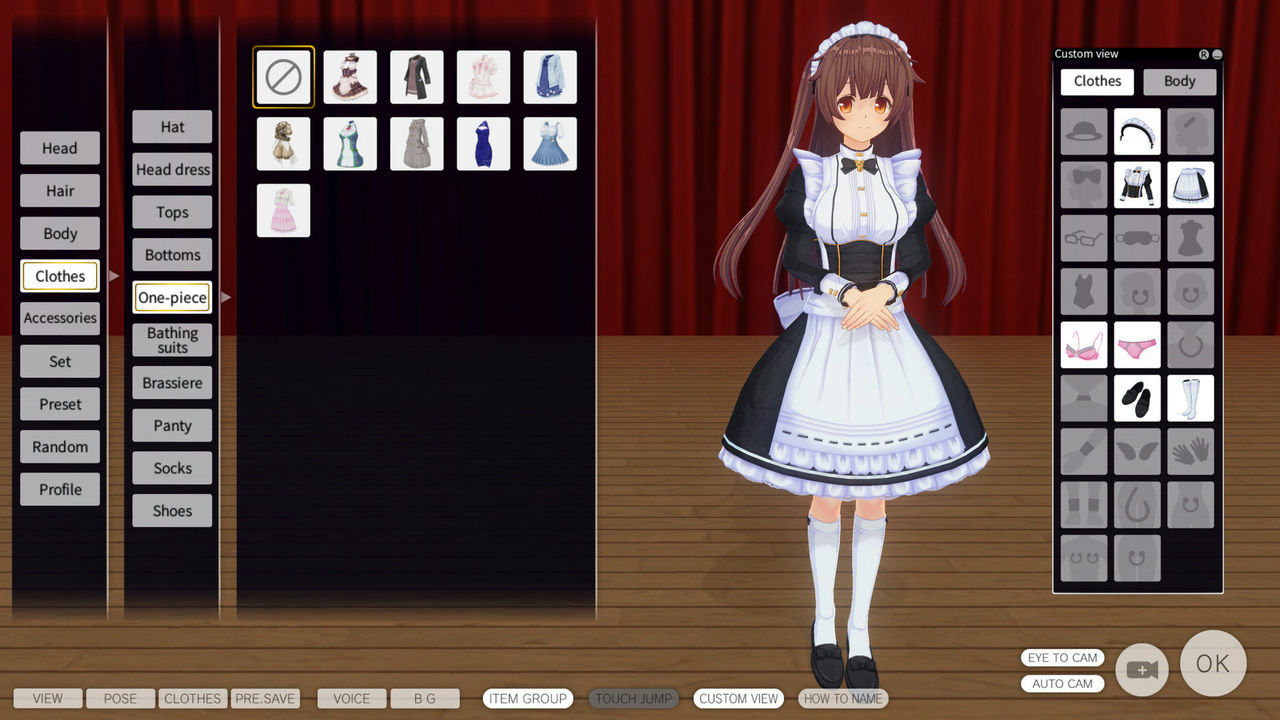Open the Accessories category in the left menu
Image resolution: width=1280 pixels, height=720 pixels.
point(59,318)
